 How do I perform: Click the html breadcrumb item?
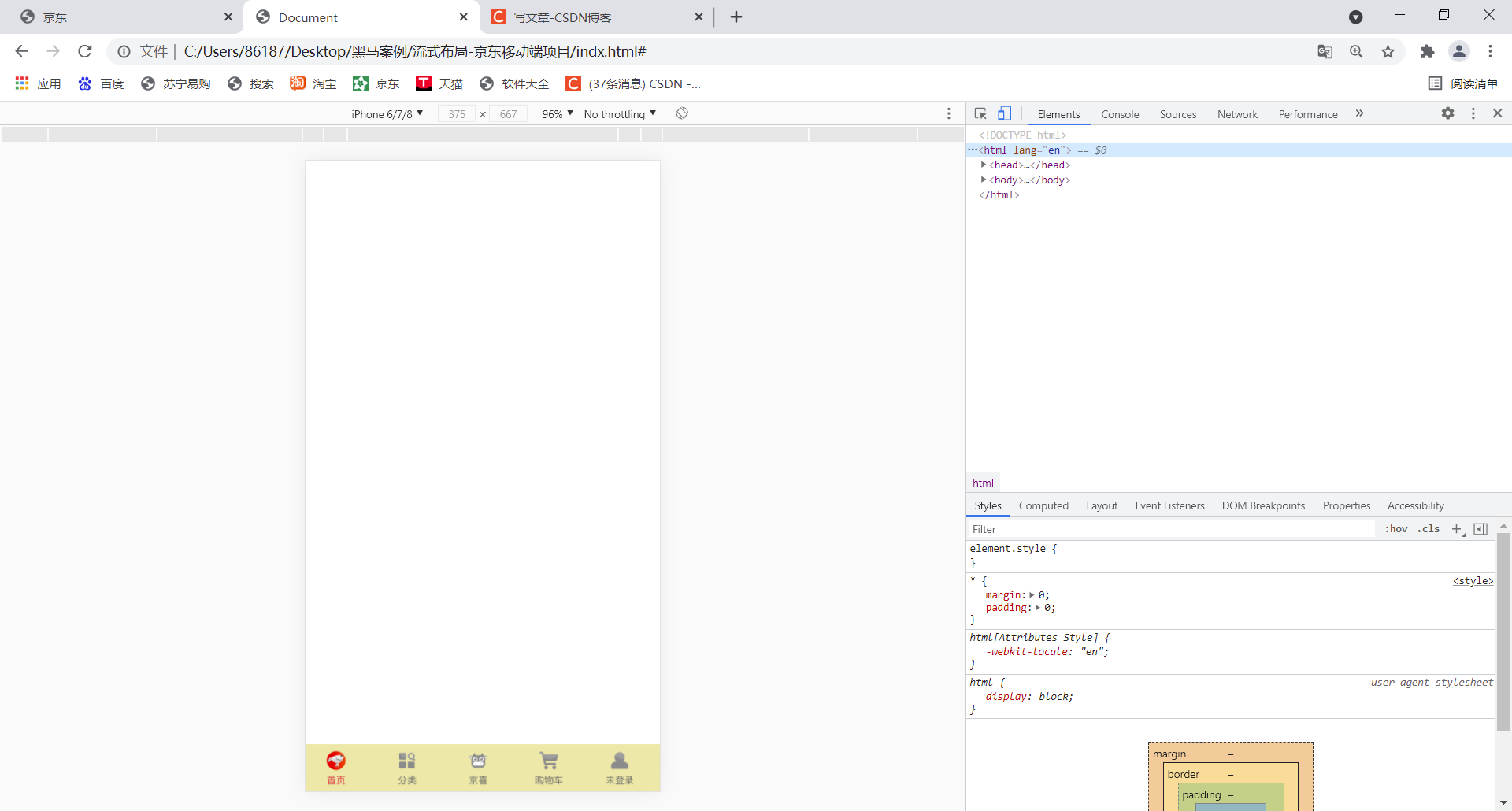tap(983, 483)
